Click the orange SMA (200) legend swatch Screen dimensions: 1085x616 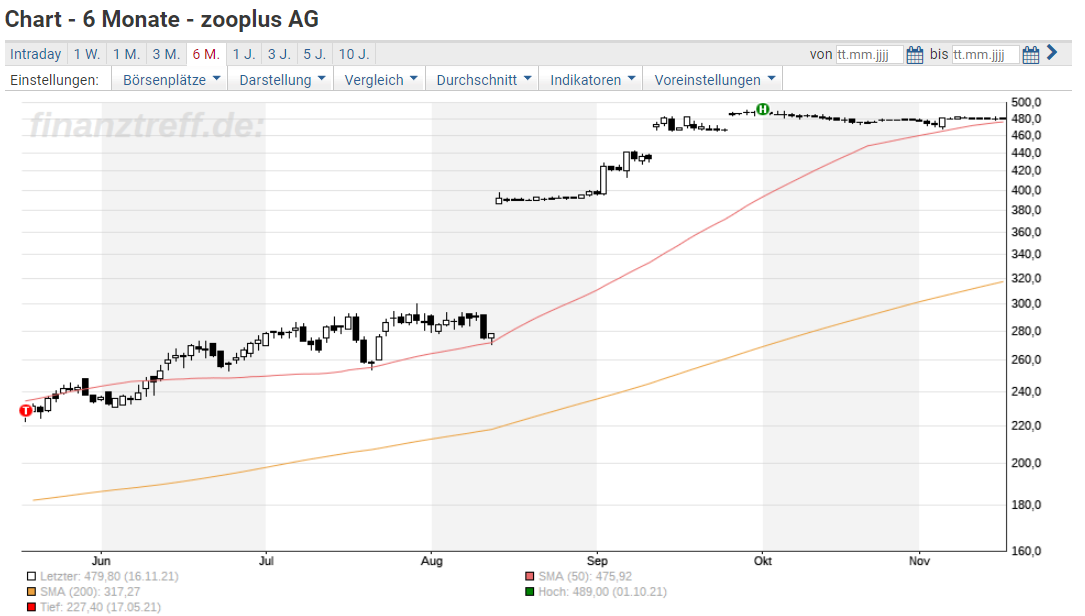31,592
